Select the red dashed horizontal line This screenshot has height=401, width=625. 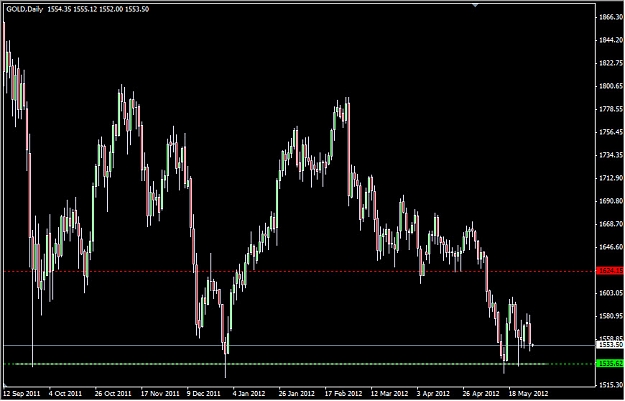(300, 271)
